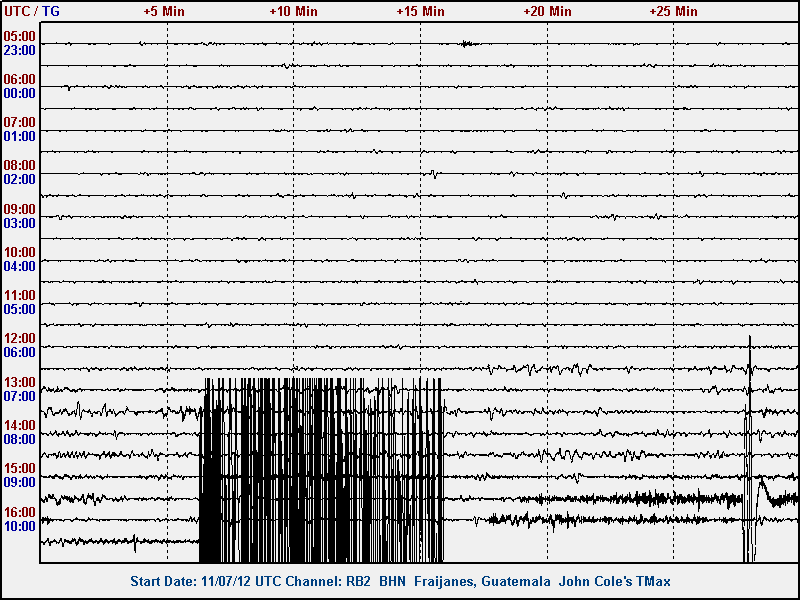Screen dimensions: 800x600
Task: Click the 15:00 UTC row label
Action: [x=19, y=468]
